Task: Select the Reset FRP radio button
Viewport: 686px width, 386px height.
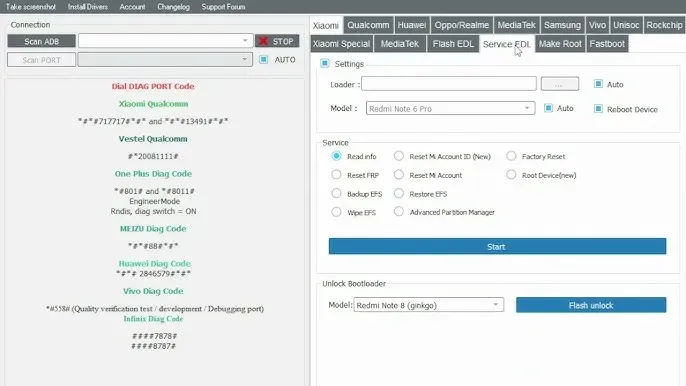Action: pos(336,175)
